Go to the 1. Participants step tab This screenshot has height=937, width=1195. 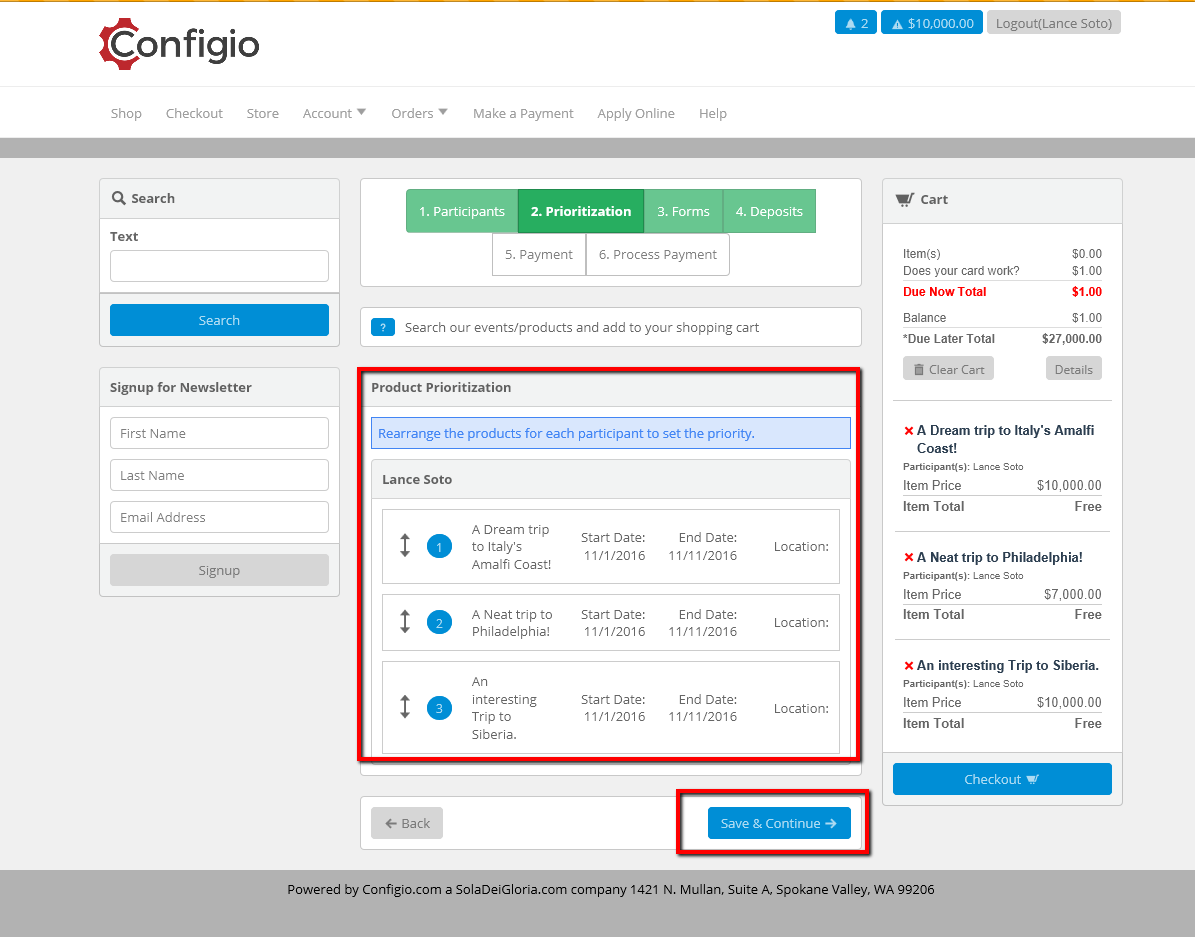tap(462, 211)
